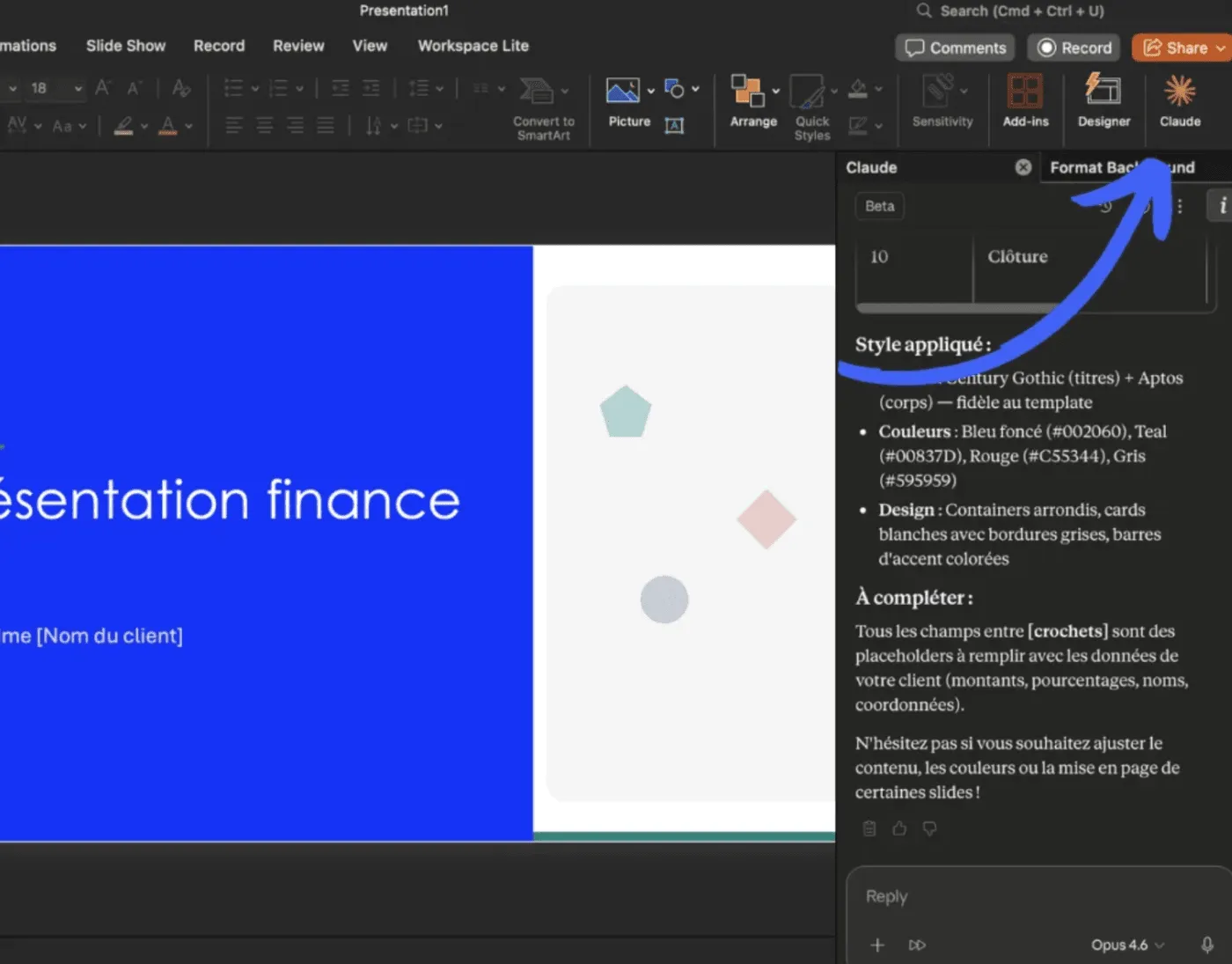This screenshot has width=1232, height=964.
Task: Insert a Picture using the ribbon icon
Action: pos(623,91)
